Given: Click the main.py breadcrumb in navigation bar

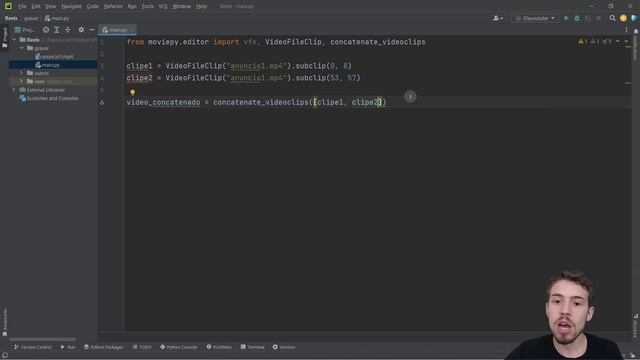Looking at the screenshot, I should tap(57, 18).
